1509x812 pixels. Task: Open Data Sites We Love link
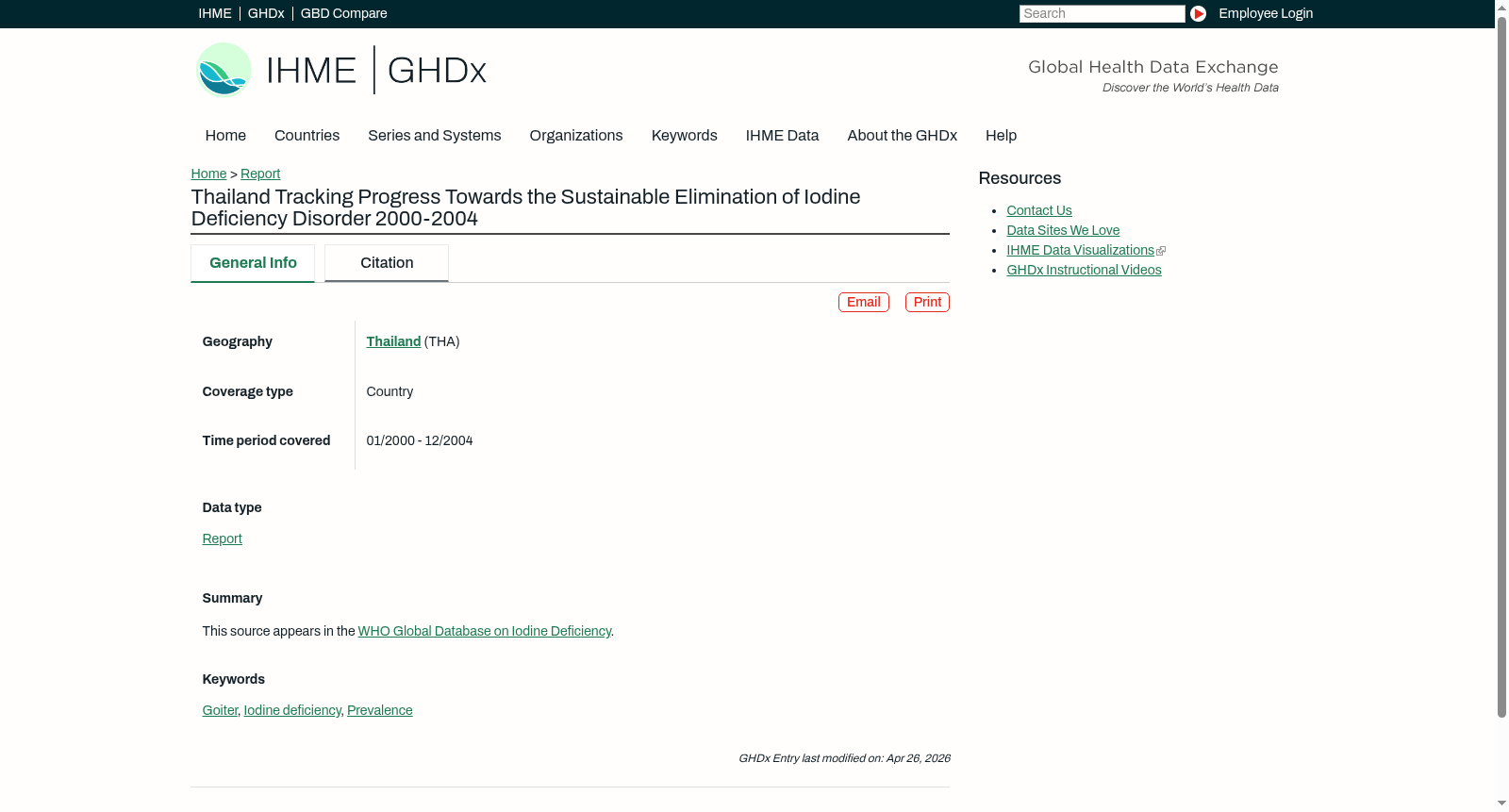click(1063, 230)
